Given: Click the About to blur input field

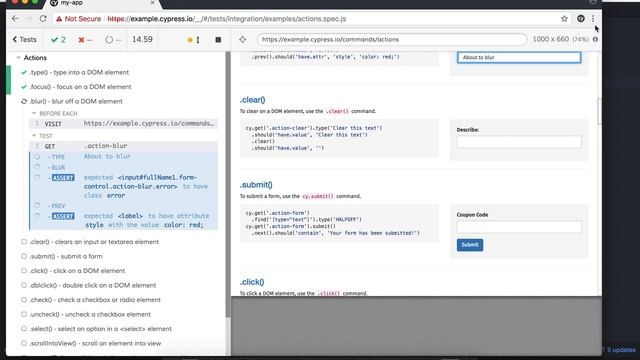Looking at the screenshot, I should [x=519, y=58].
